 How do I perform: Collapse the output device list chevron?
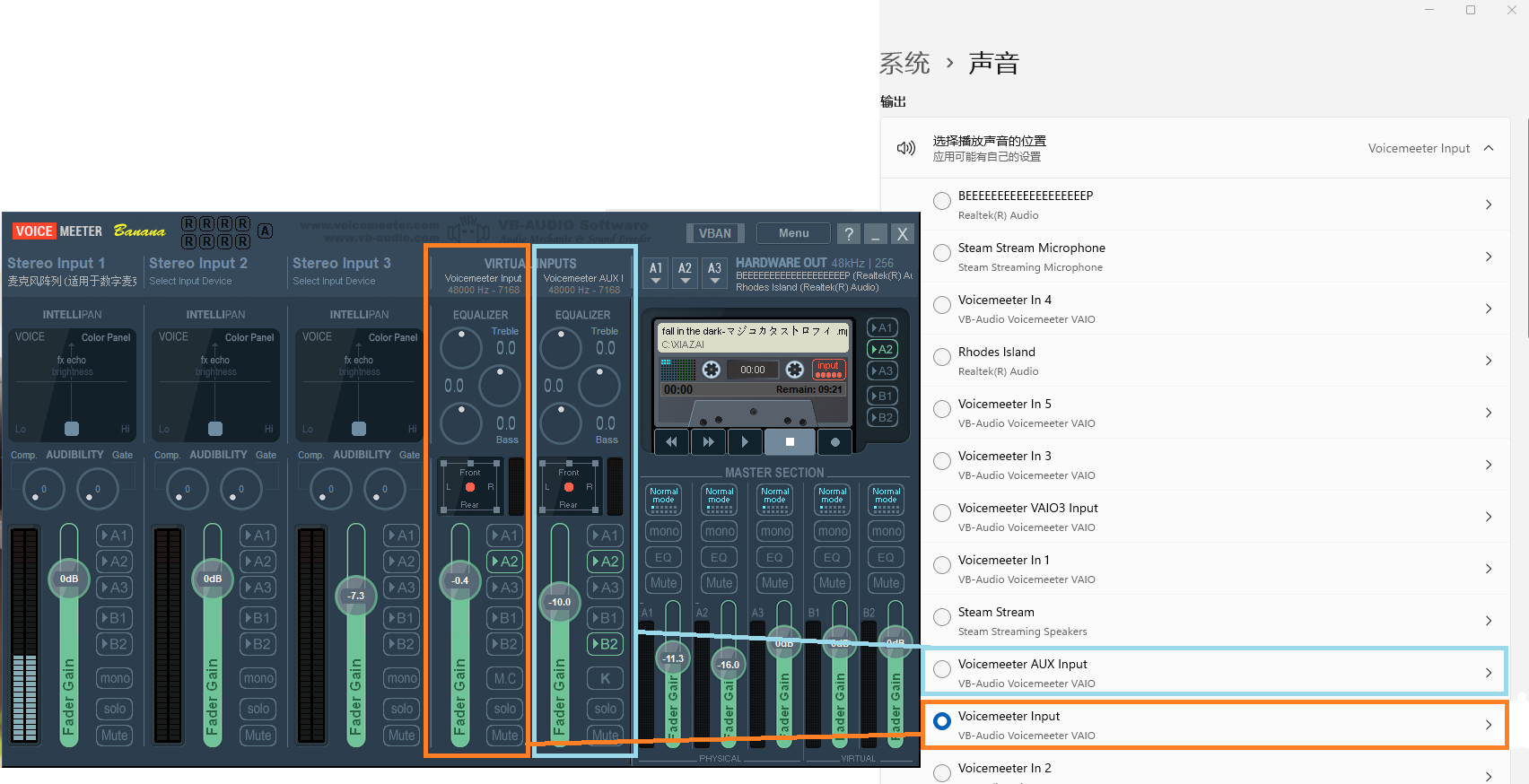click(1489, 148)
